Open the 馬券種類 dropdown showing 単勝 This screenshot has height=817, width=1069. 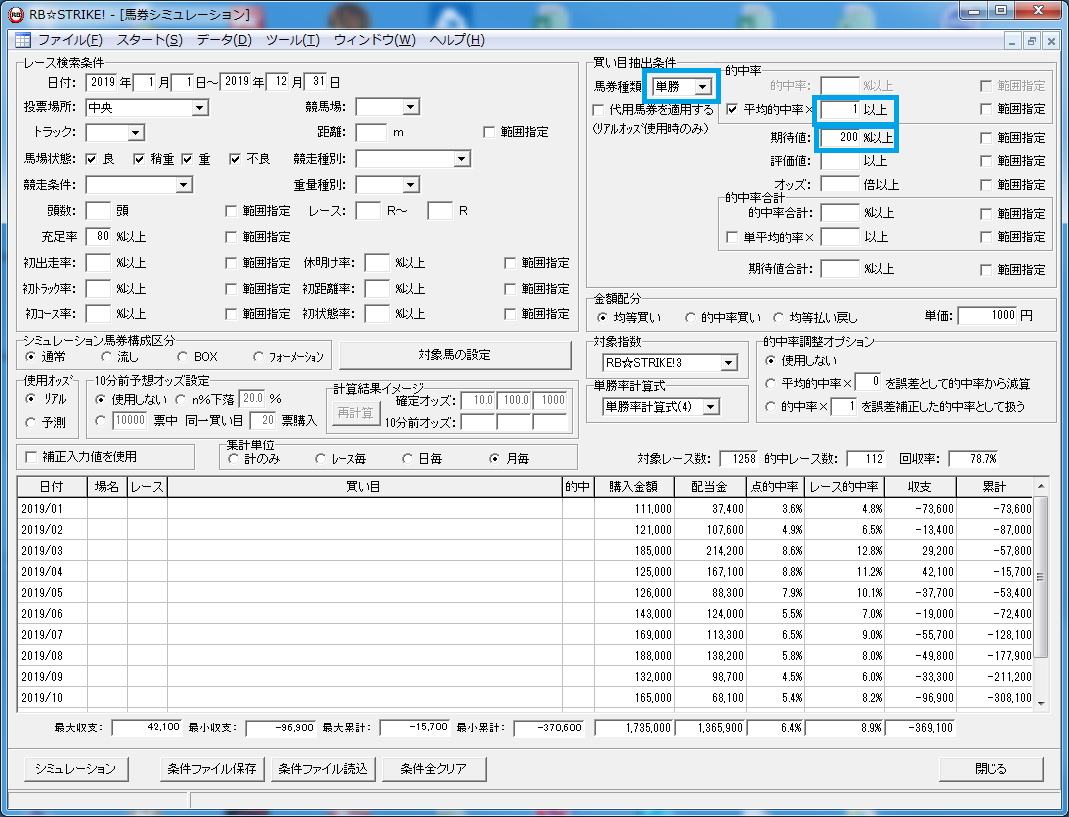pos(702,87)
